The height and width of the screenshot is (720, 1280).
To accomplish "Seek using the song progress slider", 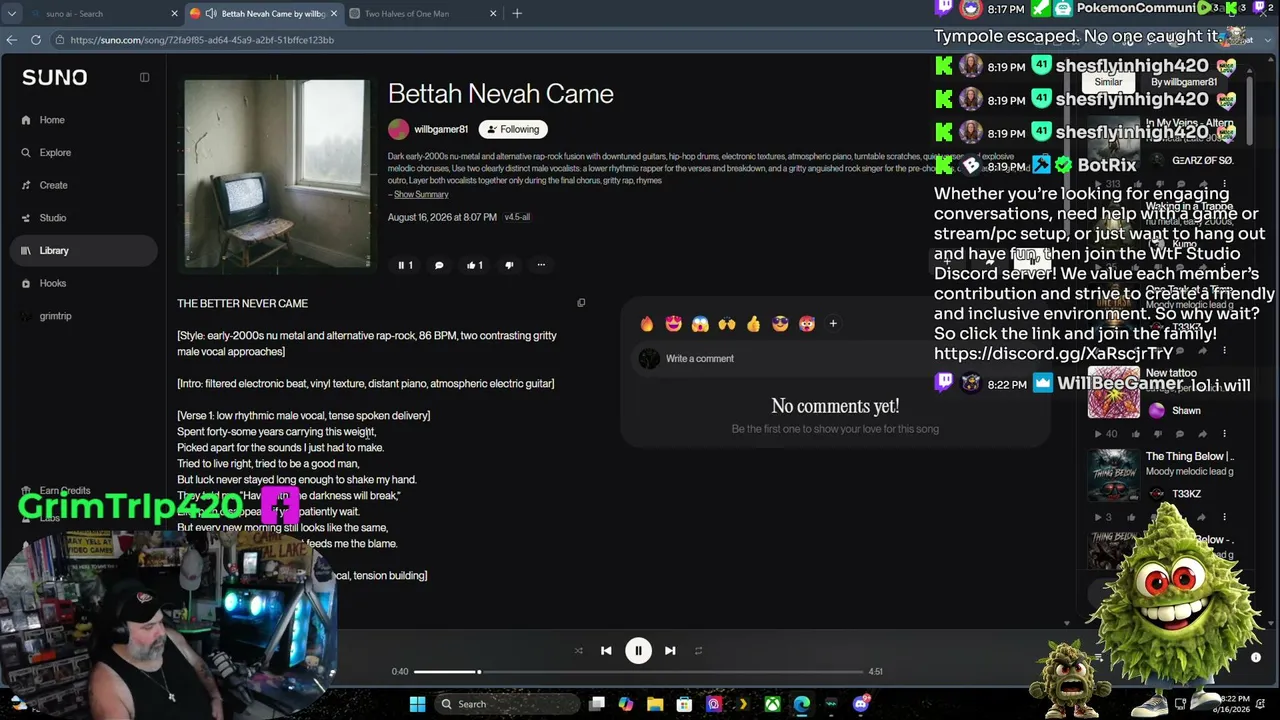I will (x=638, y=672).
